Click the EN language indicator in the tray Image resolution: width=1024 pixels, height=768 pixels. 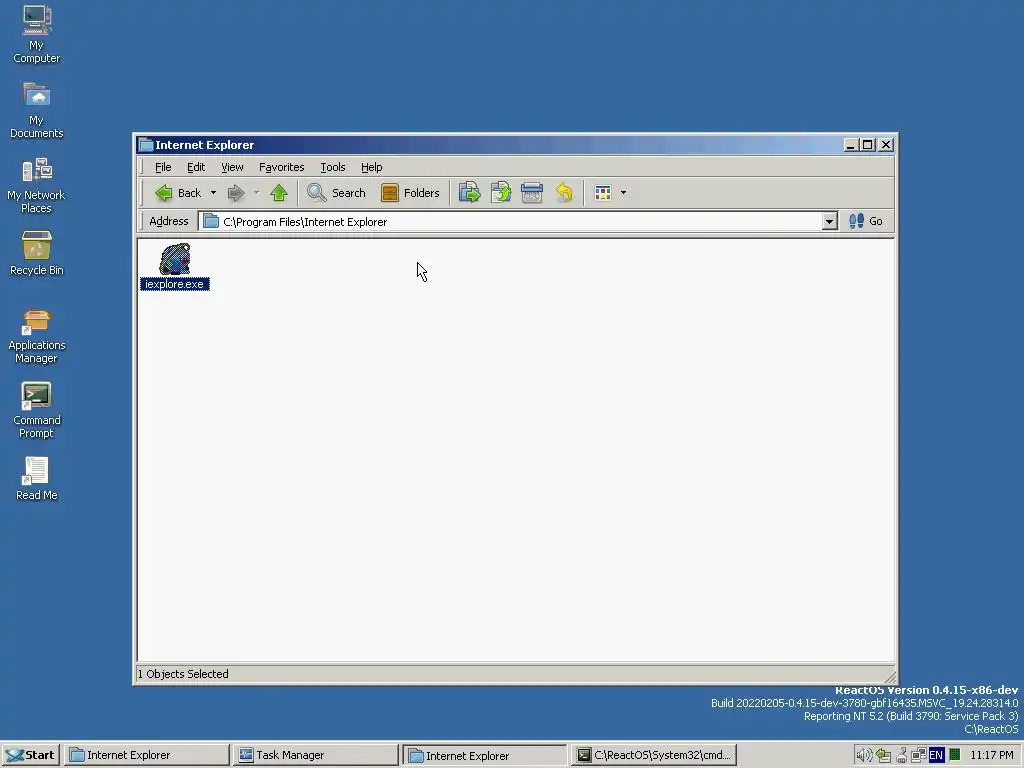point(936,756)
